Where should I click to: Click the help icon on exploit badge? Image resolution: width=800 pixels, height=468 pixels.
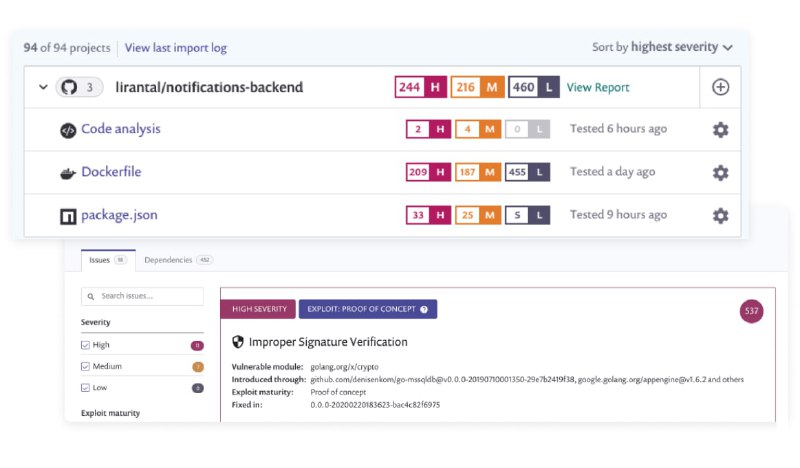[424, 310]
